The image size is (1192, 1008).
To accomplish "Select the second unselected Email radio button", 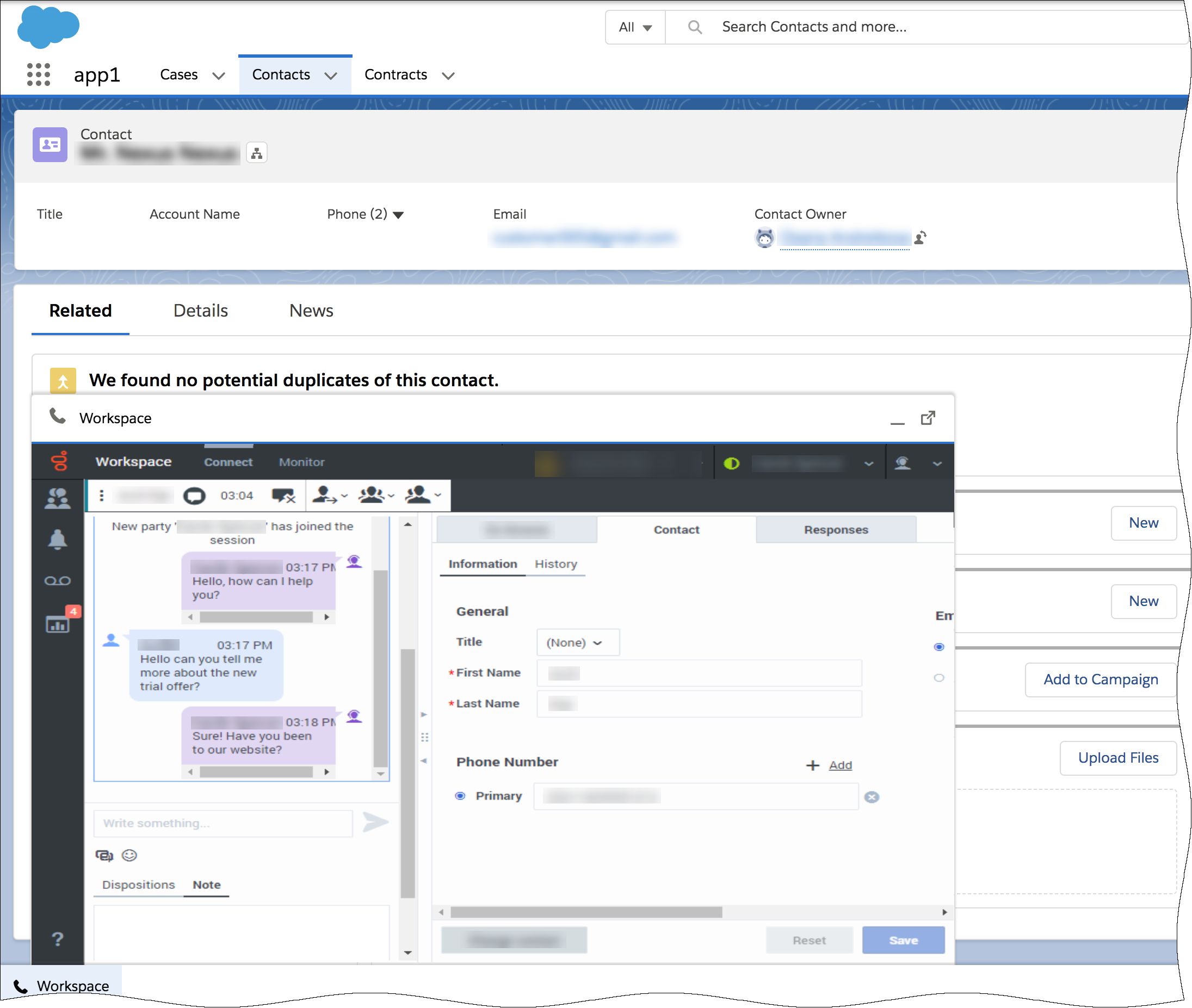I will (939, 678).
